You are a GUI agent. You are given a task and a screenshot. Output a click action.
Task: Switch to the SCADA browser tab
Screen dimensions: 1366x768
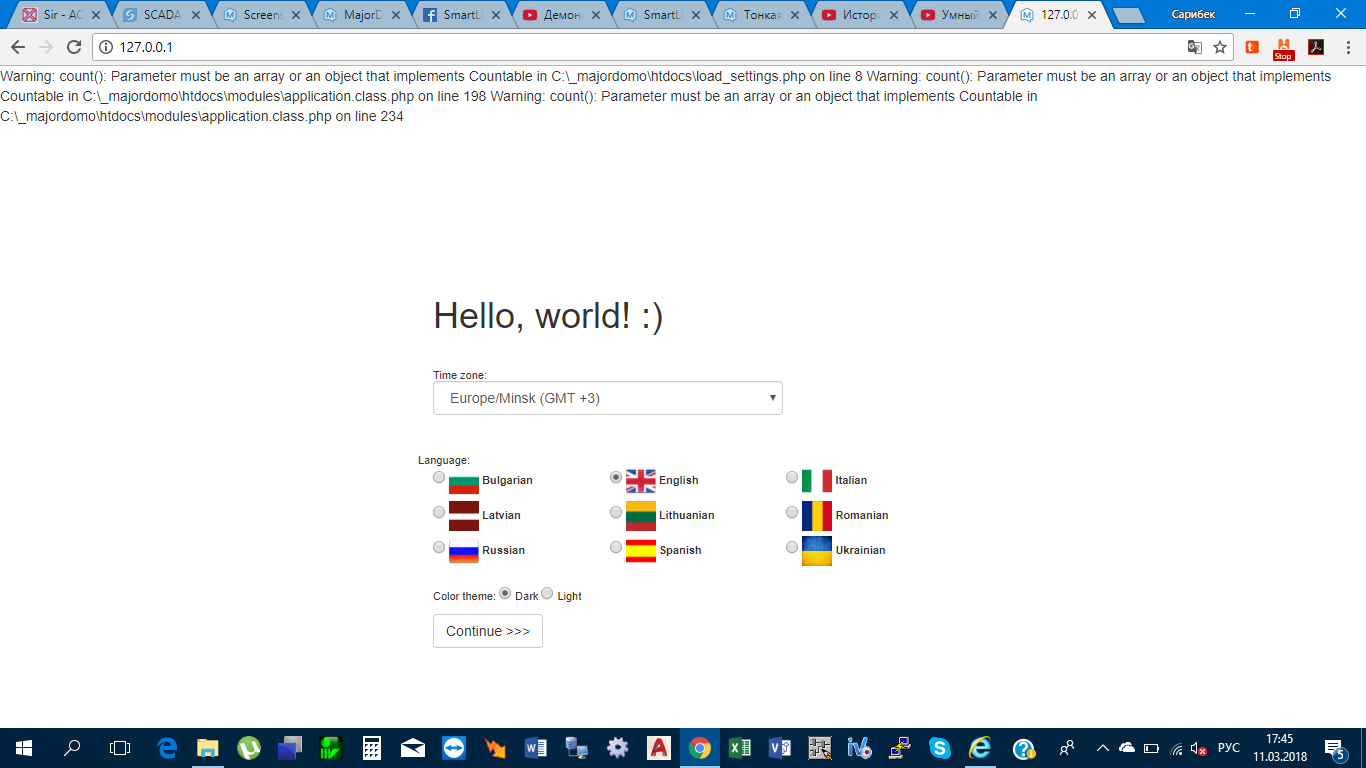(158, 15)
